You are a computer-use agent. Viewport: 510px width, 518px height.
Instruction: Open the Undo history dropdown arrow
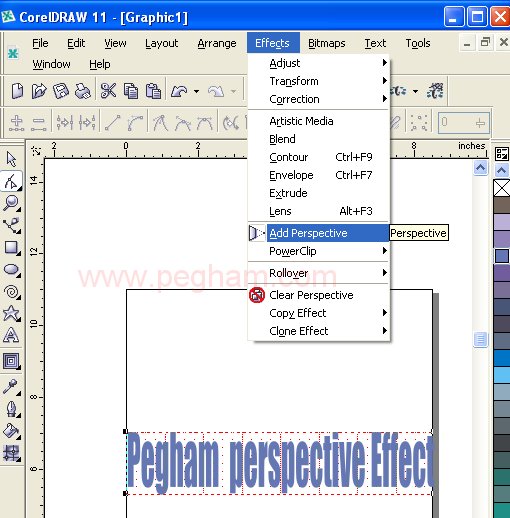point(197,91)
